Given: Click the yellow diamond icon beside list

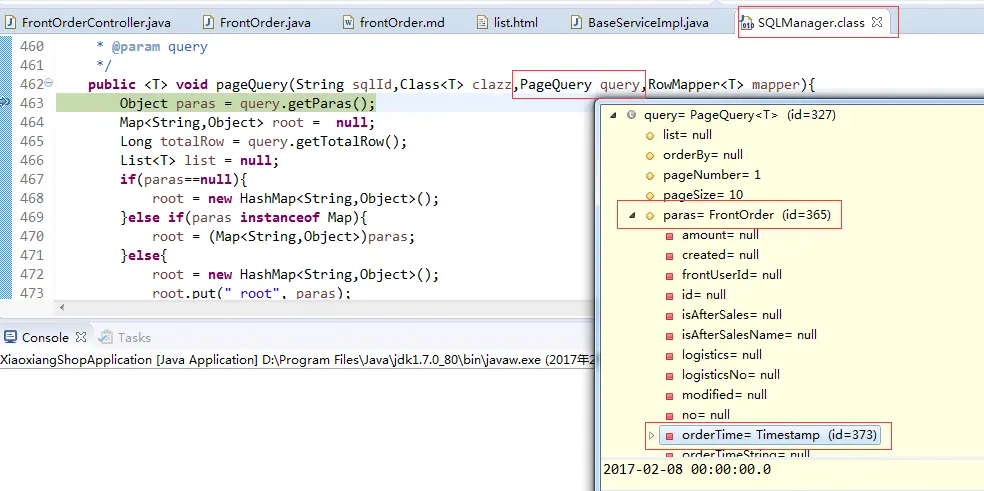Looking at the screenshot, I should pyautogui.click(x=650, y=135).
